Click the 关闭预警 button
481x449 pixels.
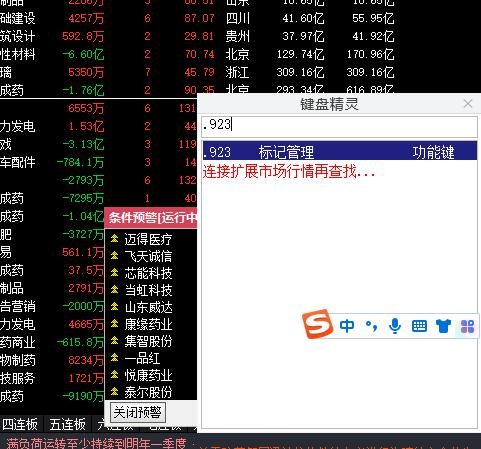[137, 412]
